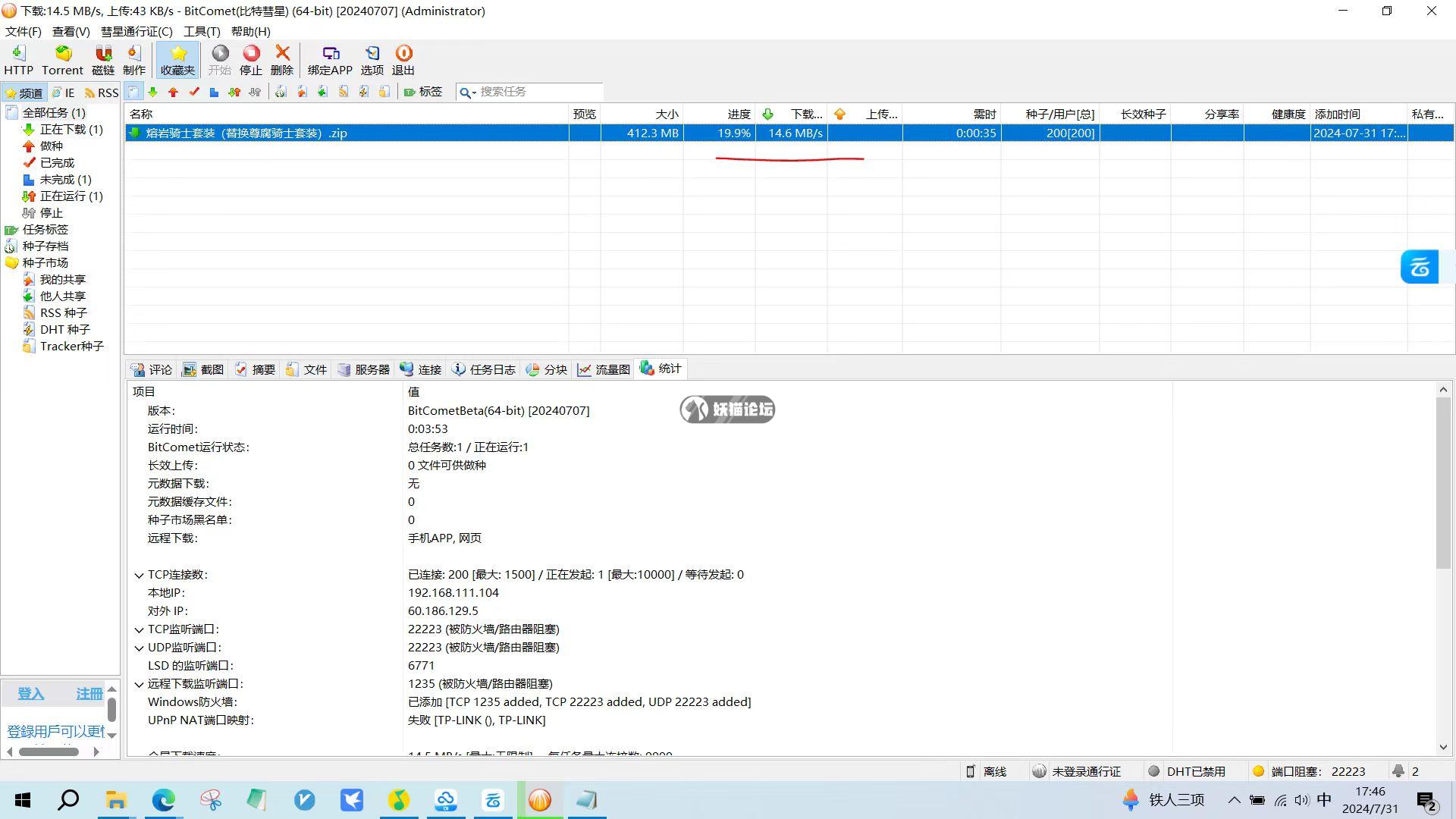This screenshot has width=1456, height=819.
Task: Click the 退出 exit toolbar button
Action: (403, 60)
